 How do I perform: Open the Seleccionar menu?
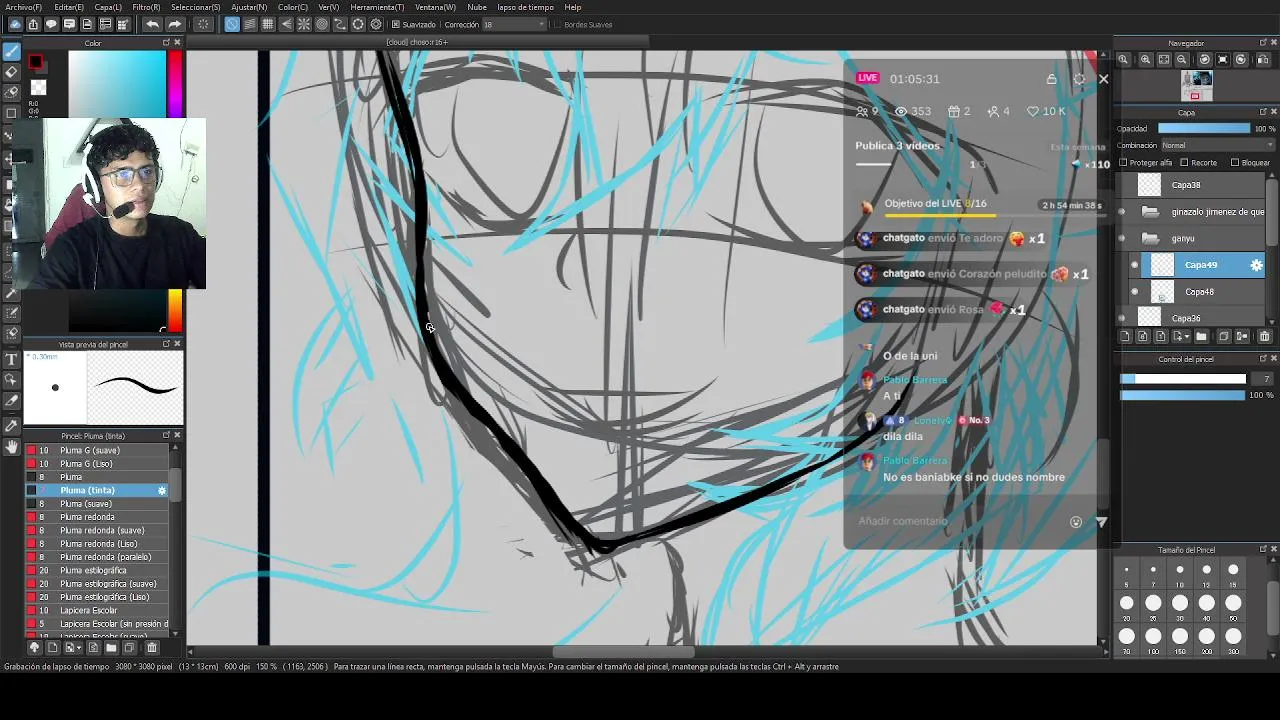click(195, 7)
